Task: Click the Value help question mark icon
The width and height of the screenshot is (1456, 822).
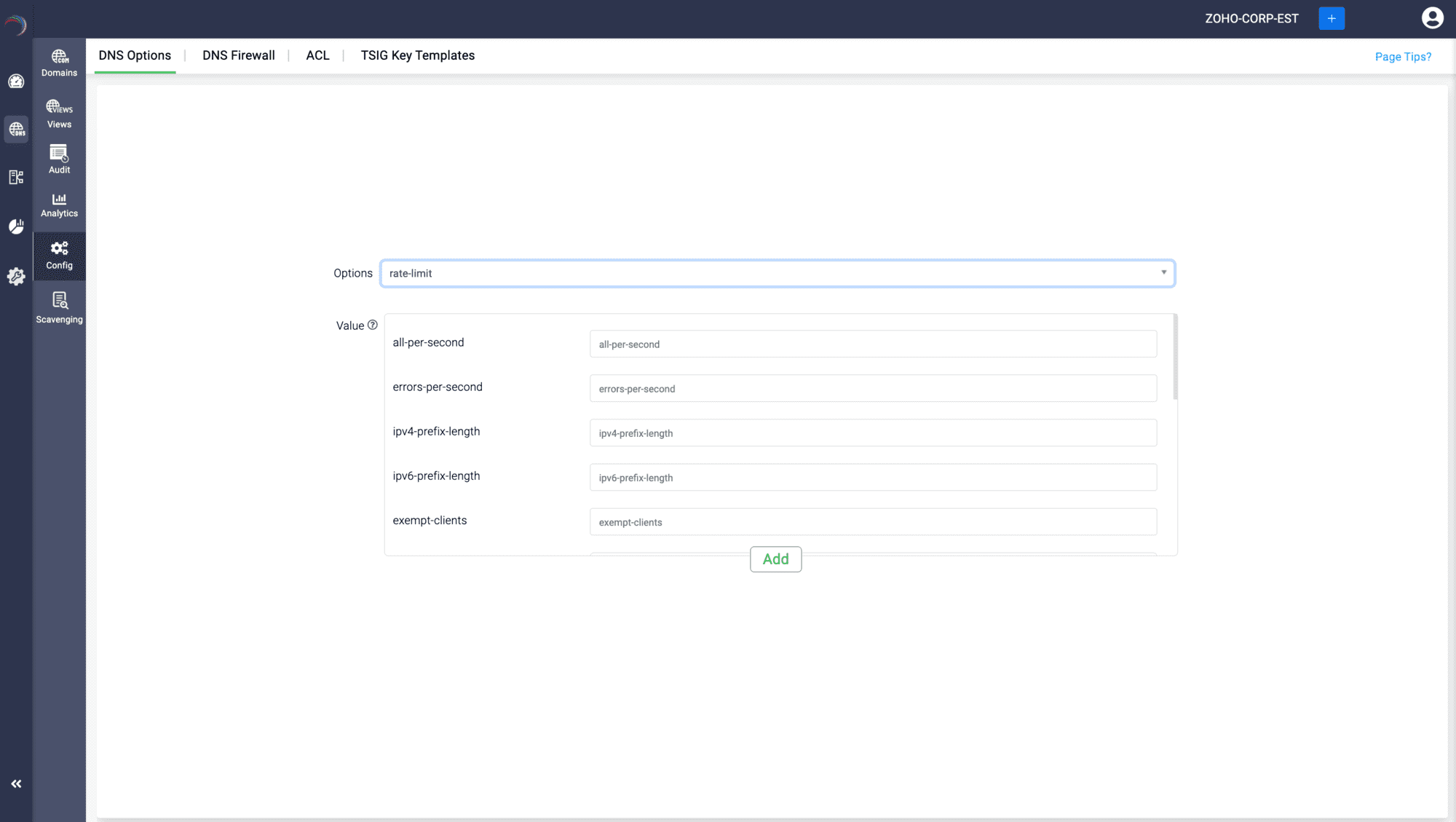Action: click(x=373, y=325)
